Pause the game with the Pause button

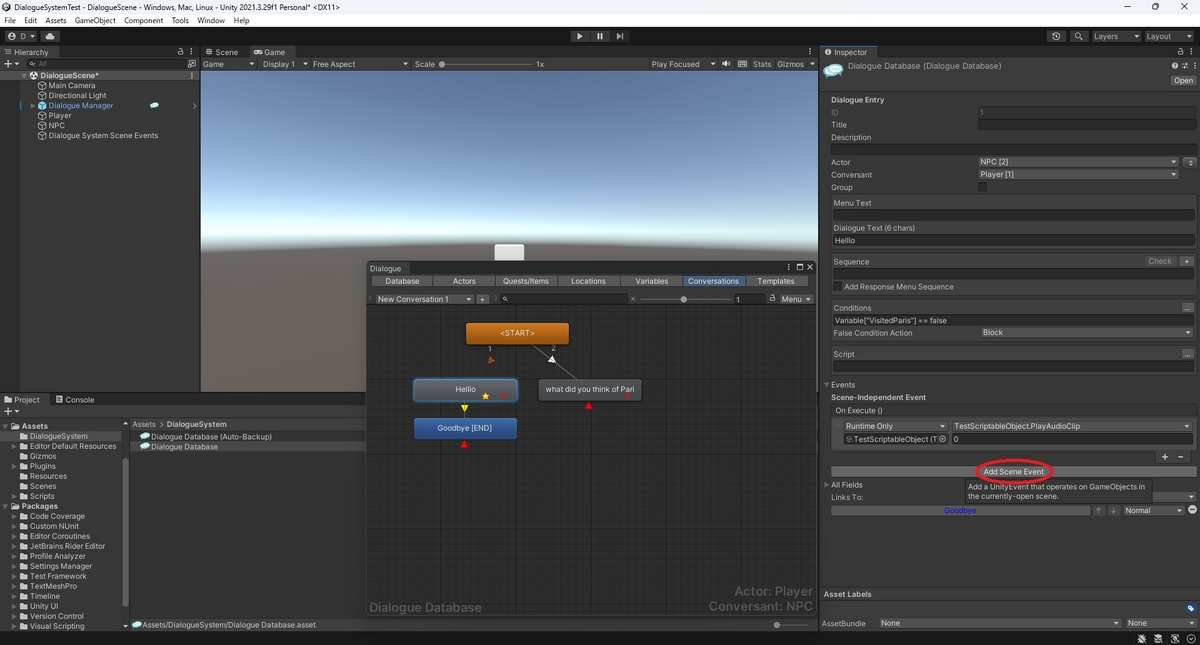click(599, 36)
